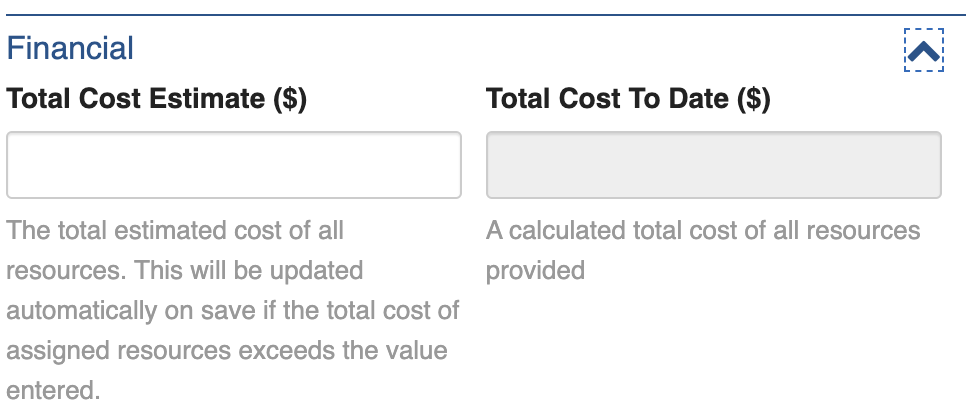Click the "Total Cost Estimate ($)" label
Viewport: 972px width, 418px height.
tap(156, 100)
